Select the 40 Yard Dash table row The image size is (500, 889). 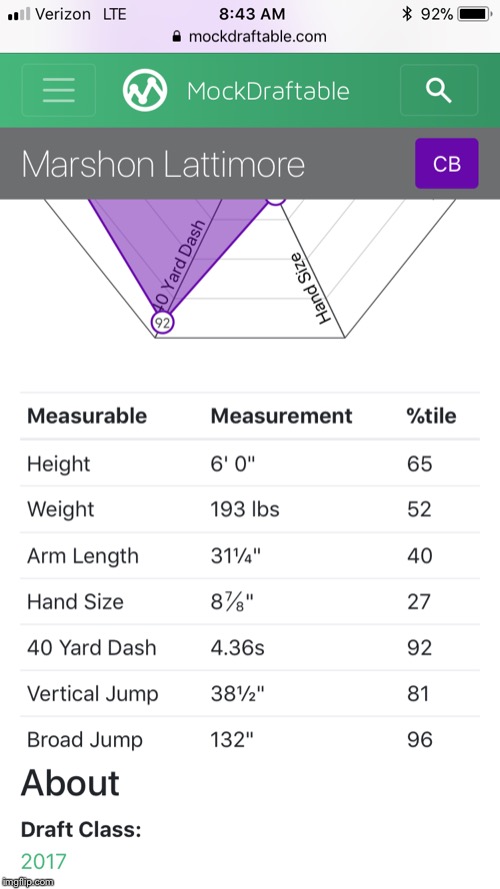250,647
